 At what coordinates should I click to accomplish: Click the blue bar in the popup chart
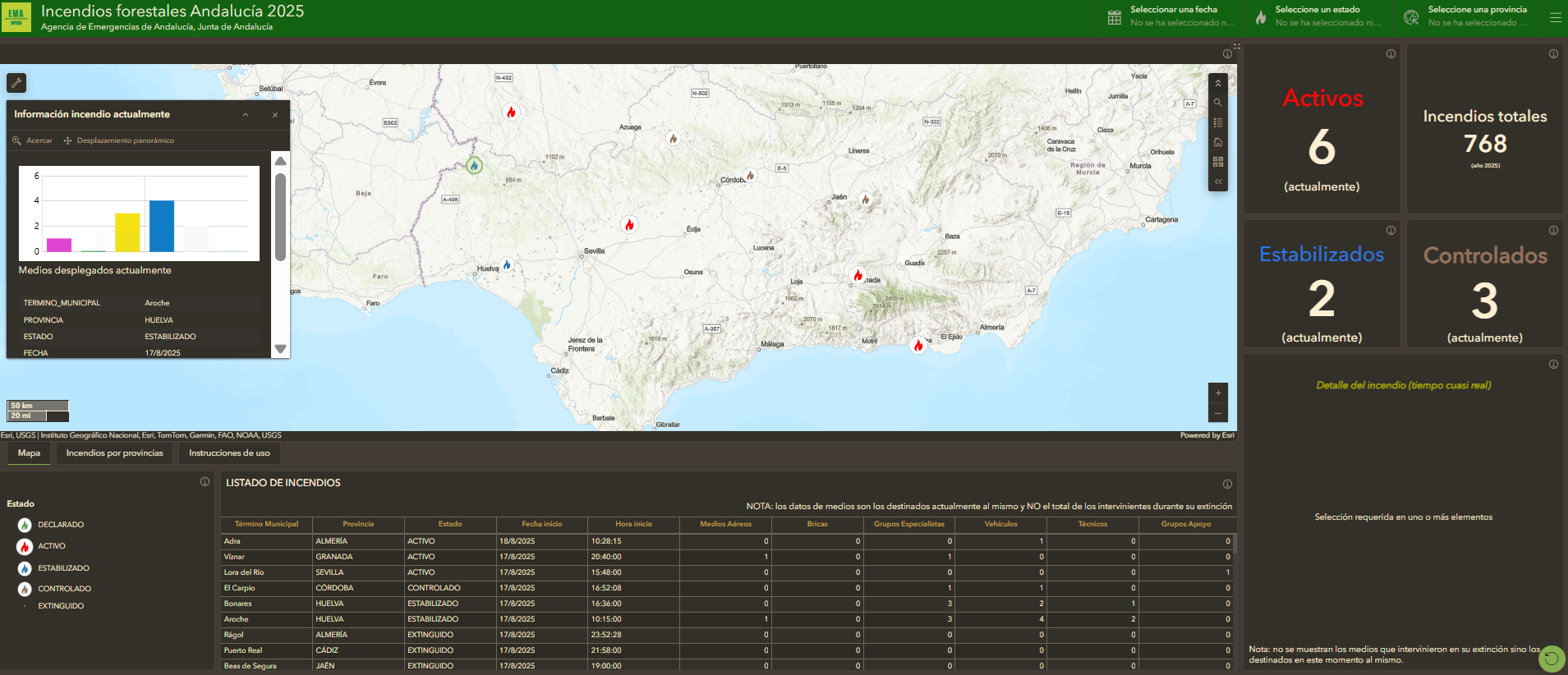pos(162,226)
